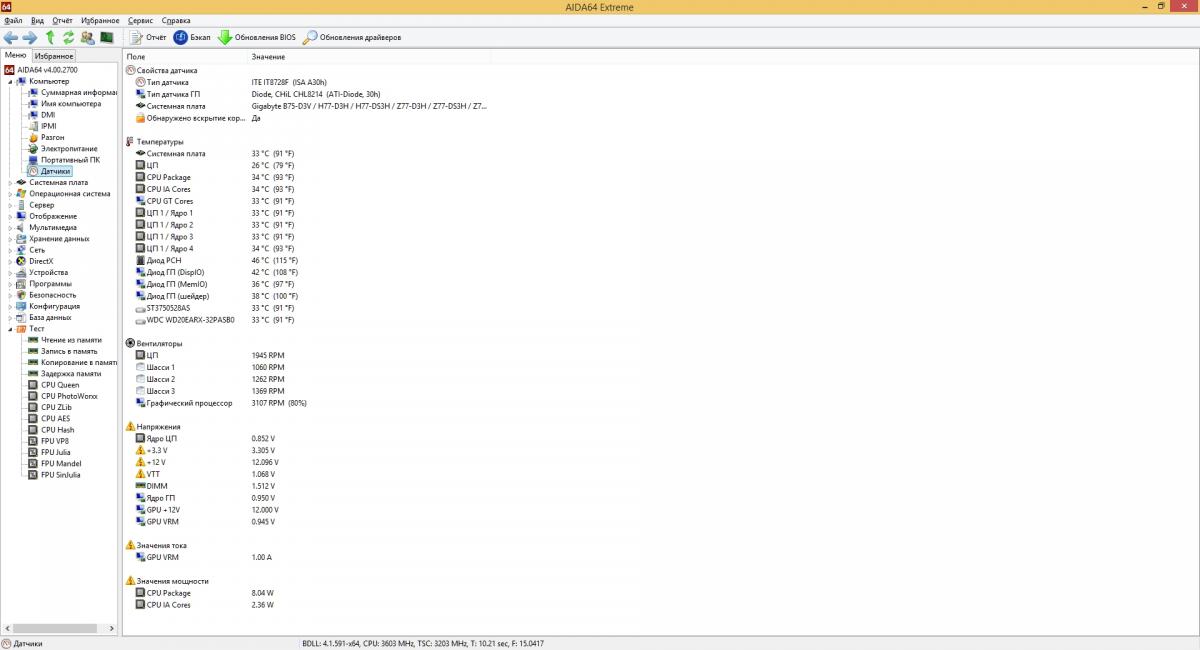
Task: Select CPU Queen benchmark in tree
Action: click(x=59, y=385)
